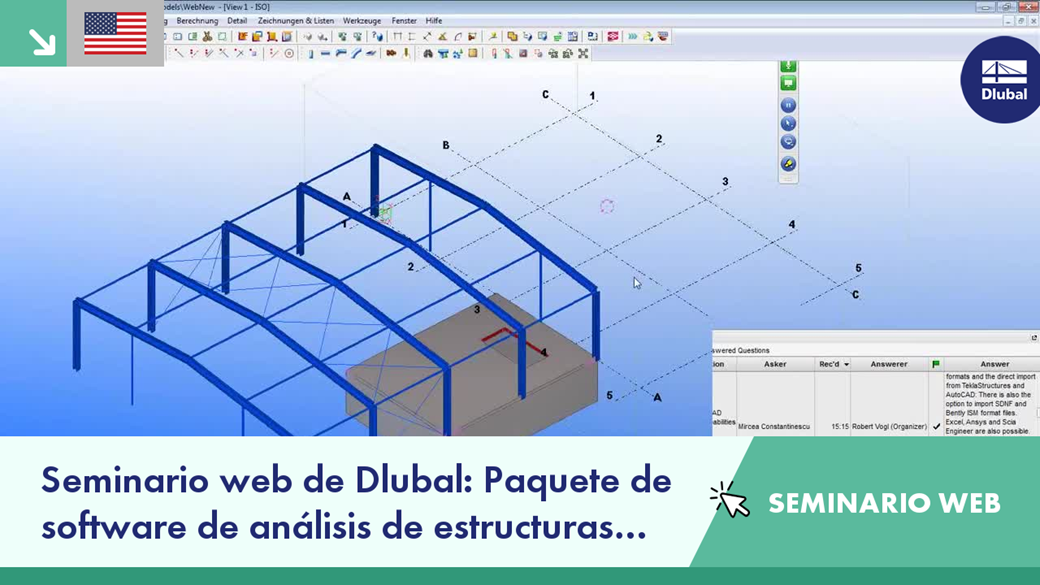Click the 15:15 received time cell
Screen dimensions: 1040x585
click(x=840, y=426)
